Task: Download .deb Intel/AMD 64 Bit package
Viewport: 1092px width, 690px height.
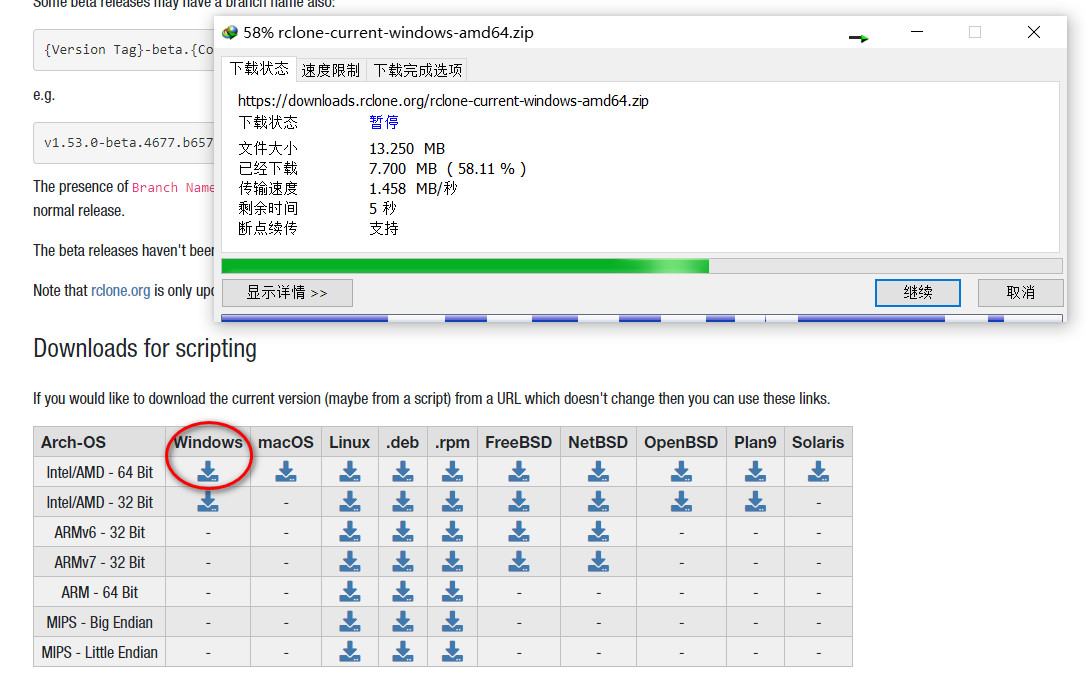Action: pyautogui.click(x=403, y=472)
